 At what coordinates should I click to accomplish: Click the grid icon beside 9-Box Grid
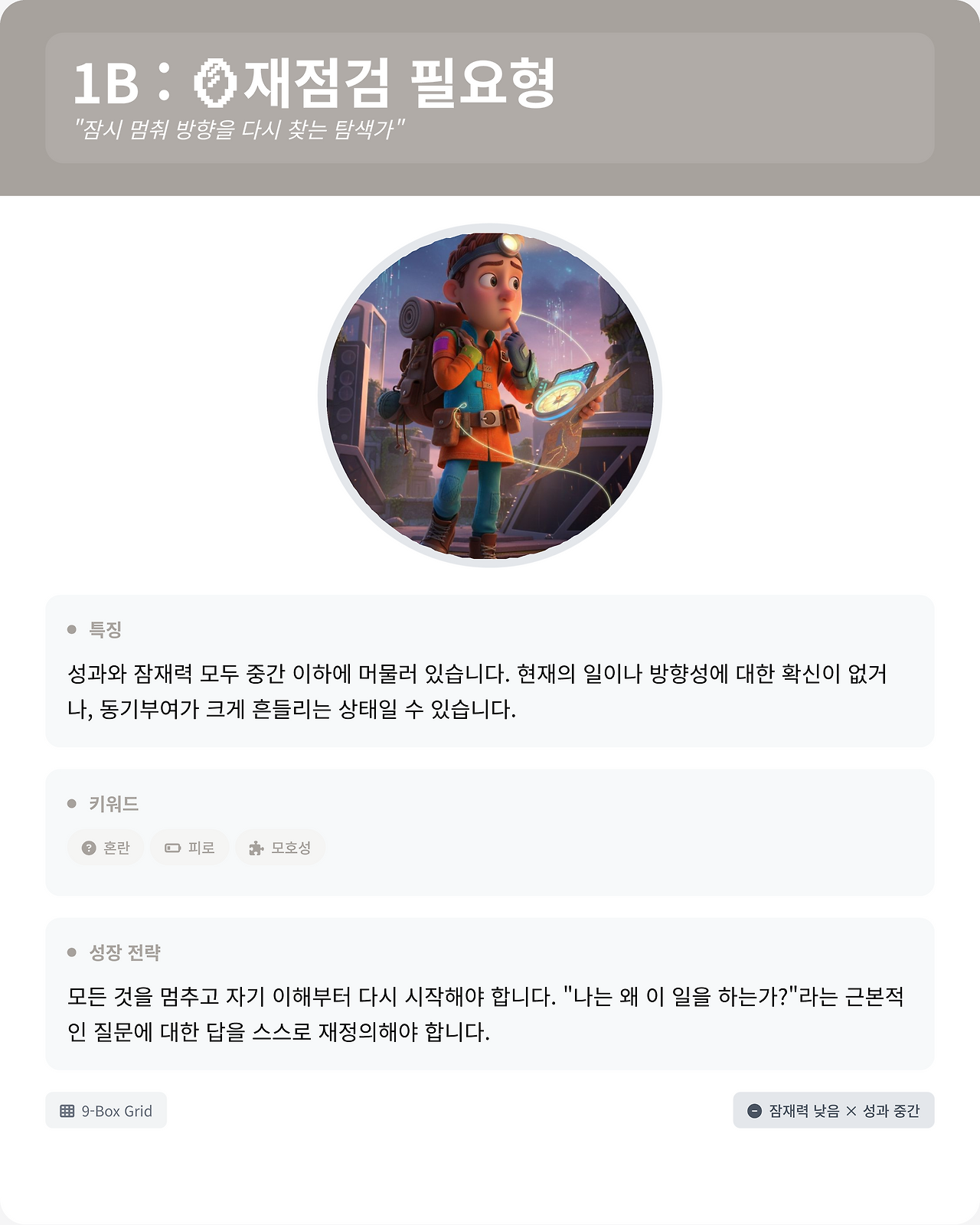[x=67, y=1111]
